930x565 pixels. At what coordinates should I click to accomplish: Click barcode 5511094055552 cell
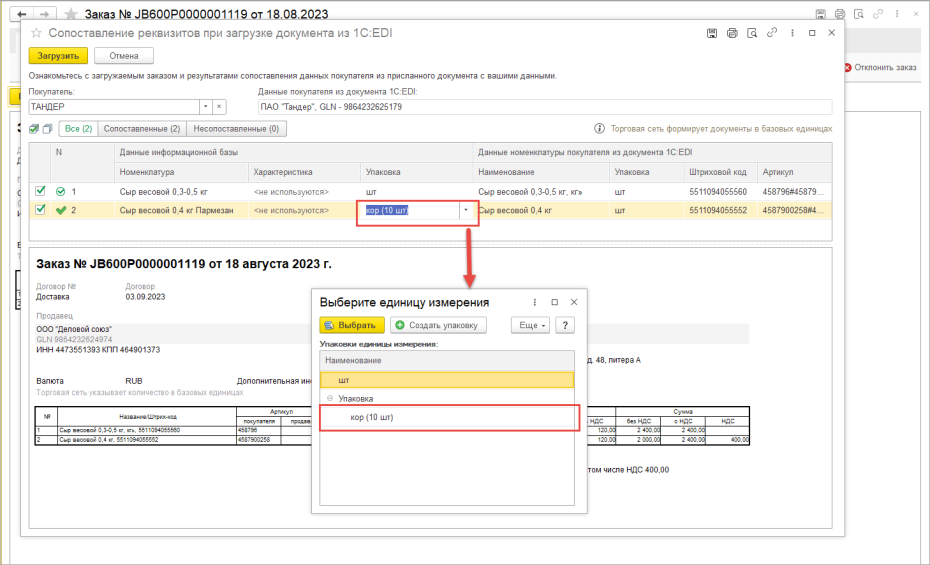point(720,210)
